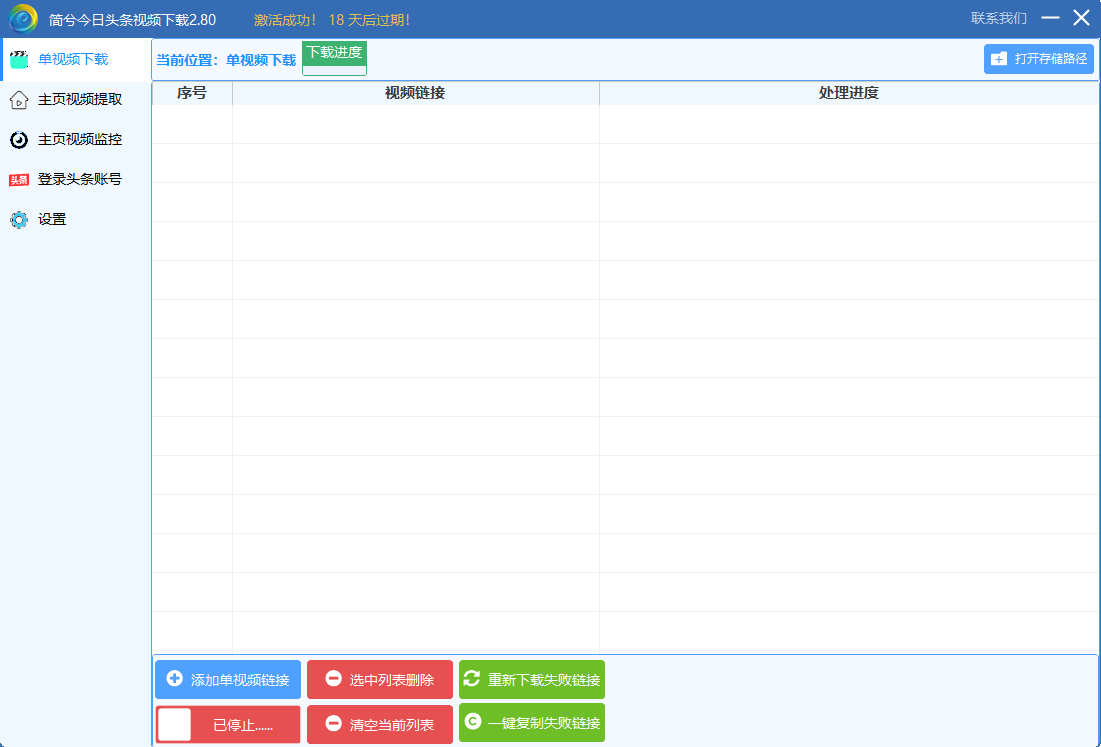The image size is (1101, 747).
Task: Open the 主页视频提取 page
Action: (x=80, y=99)
